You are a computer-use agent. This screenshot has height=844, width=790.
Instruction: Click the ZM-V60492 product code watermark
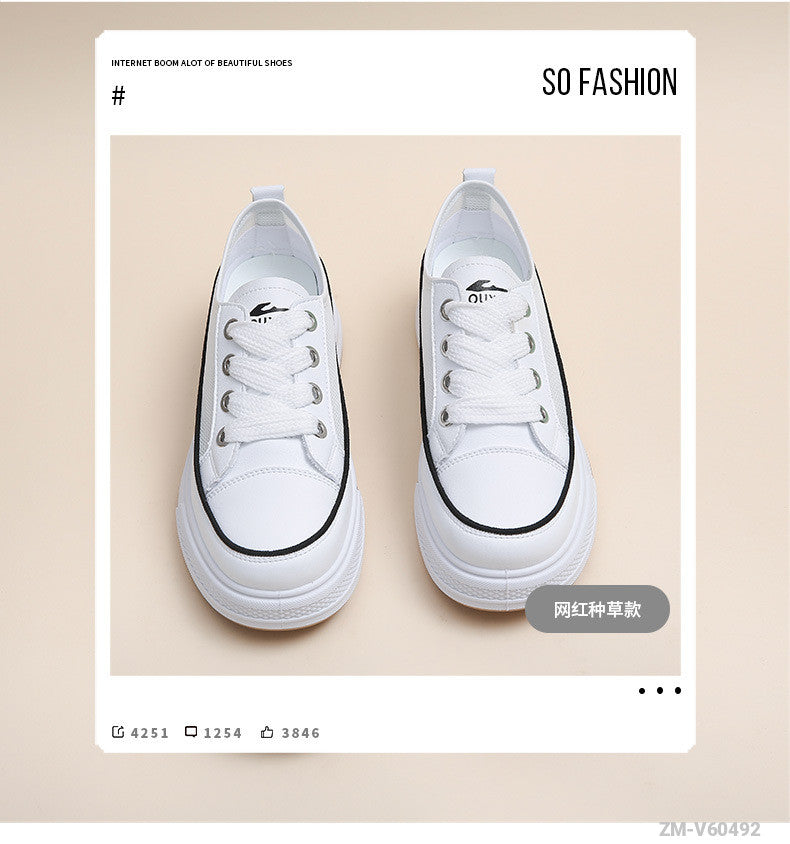(x=710, y=829)
